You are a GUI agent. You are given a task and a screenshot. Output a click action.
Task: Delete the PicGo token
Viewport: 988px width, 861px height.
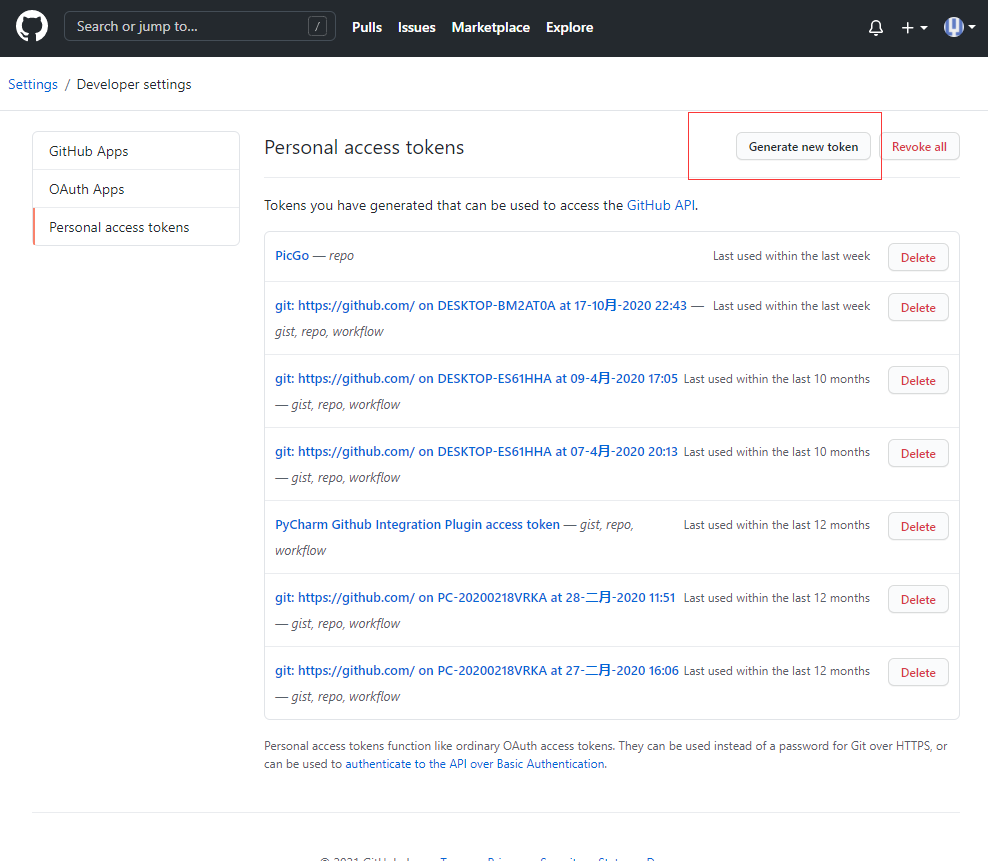point(918,257)
